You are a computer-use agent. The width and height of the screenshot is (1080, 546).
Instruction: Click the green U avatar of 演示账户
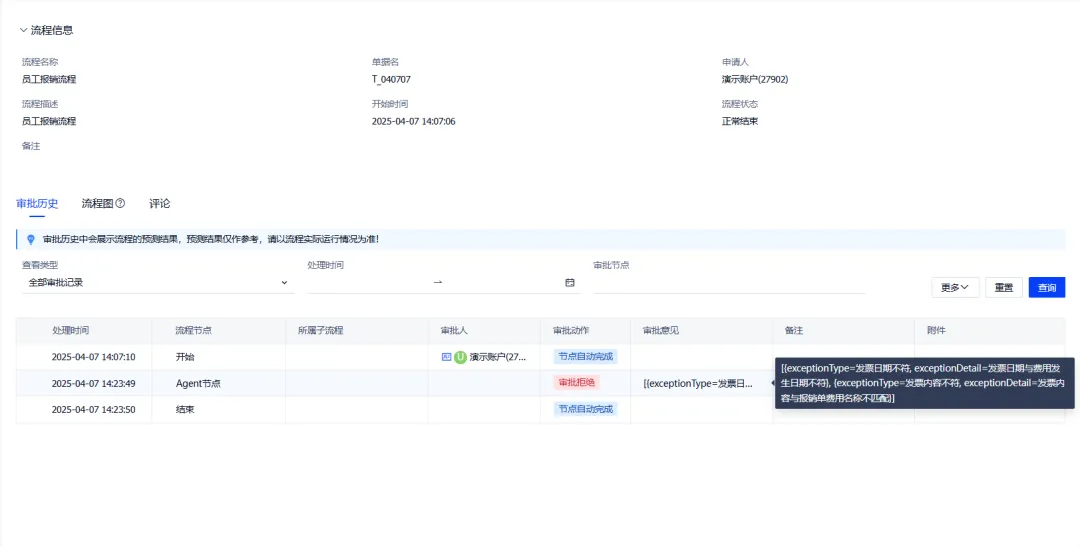point(460,357)
